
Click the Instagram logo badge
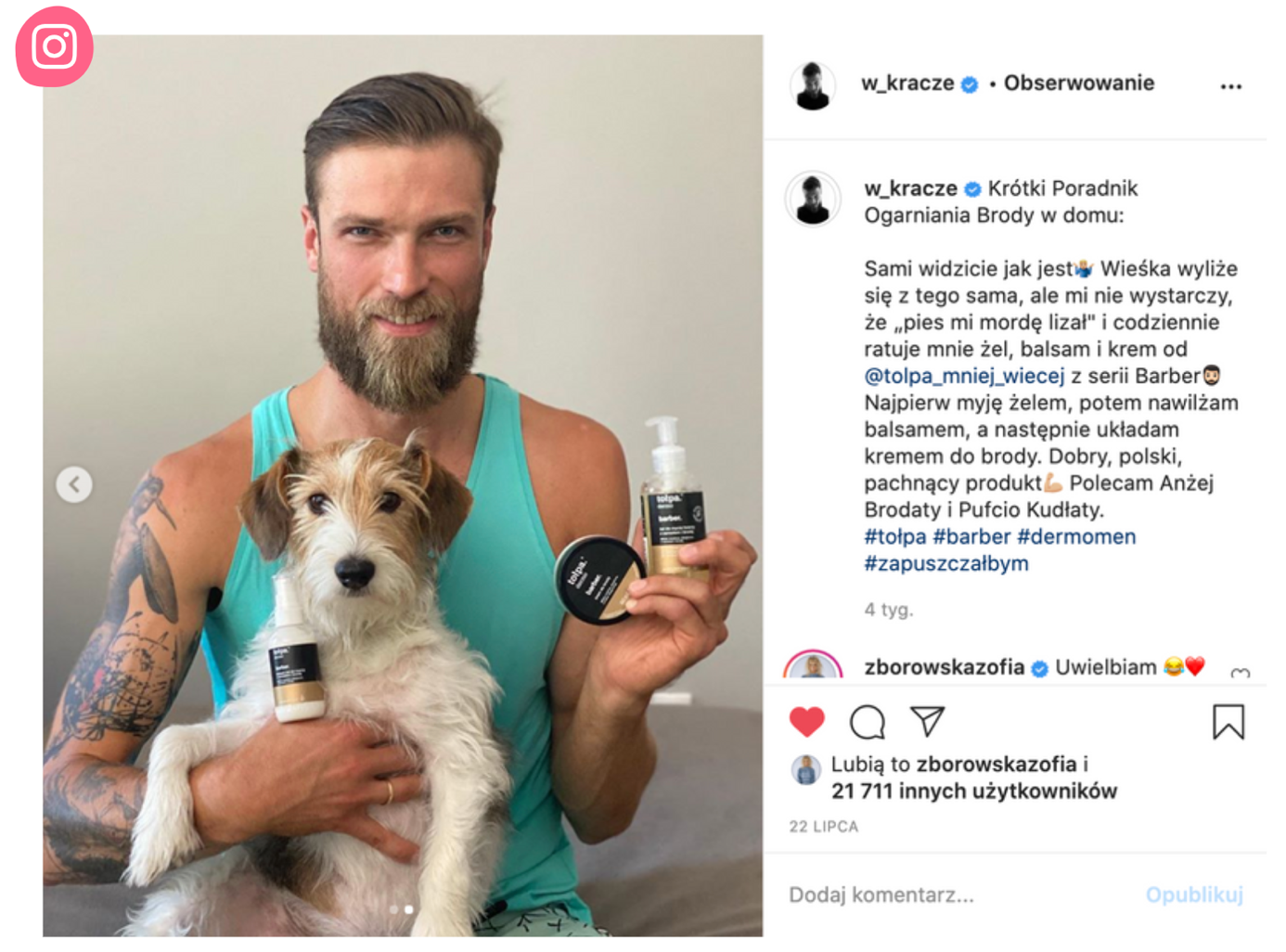pyautogui.click(x=54, y=46)
